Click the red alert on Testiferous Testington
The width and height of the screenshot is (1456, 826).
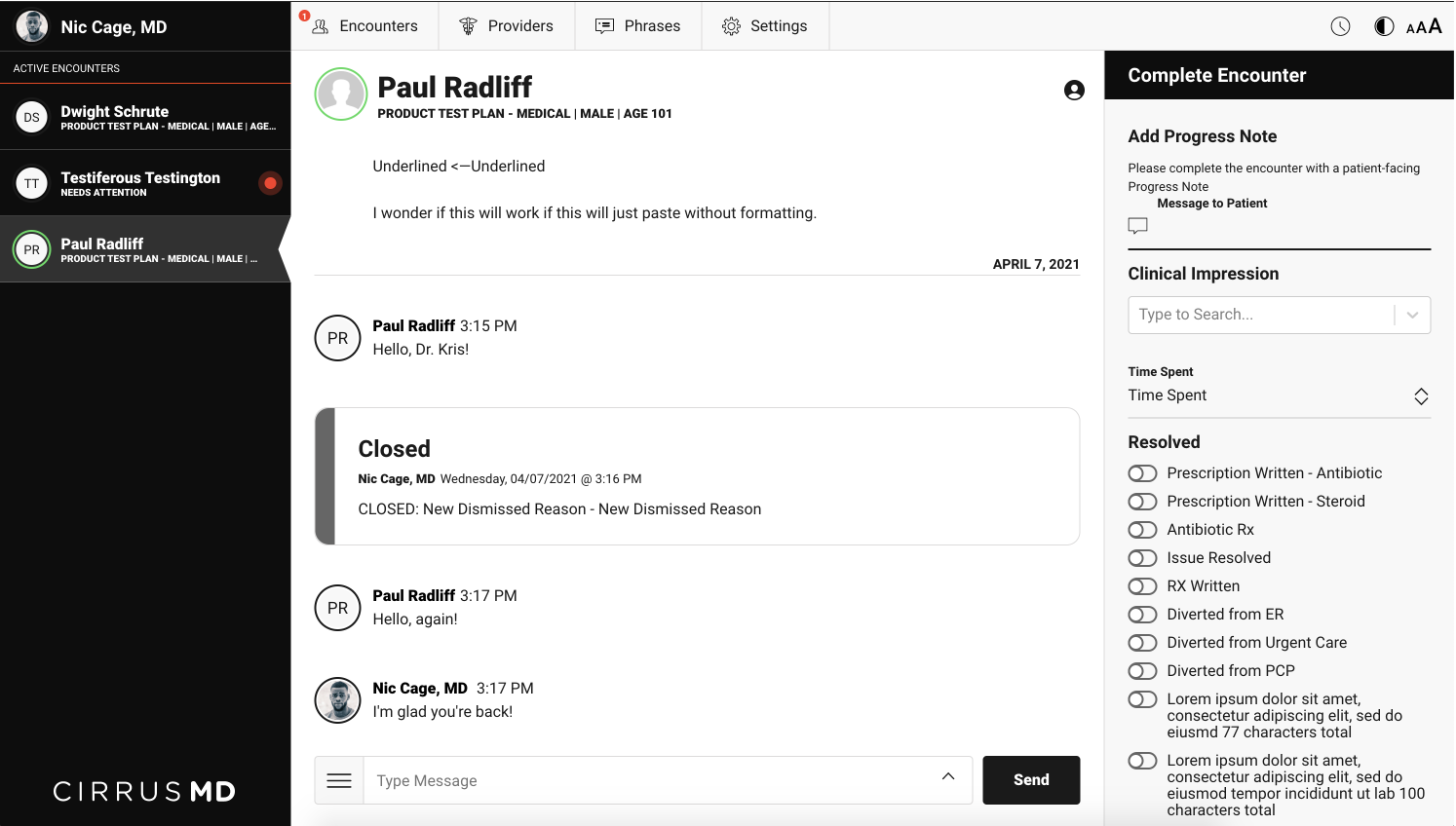coord(270,183)
